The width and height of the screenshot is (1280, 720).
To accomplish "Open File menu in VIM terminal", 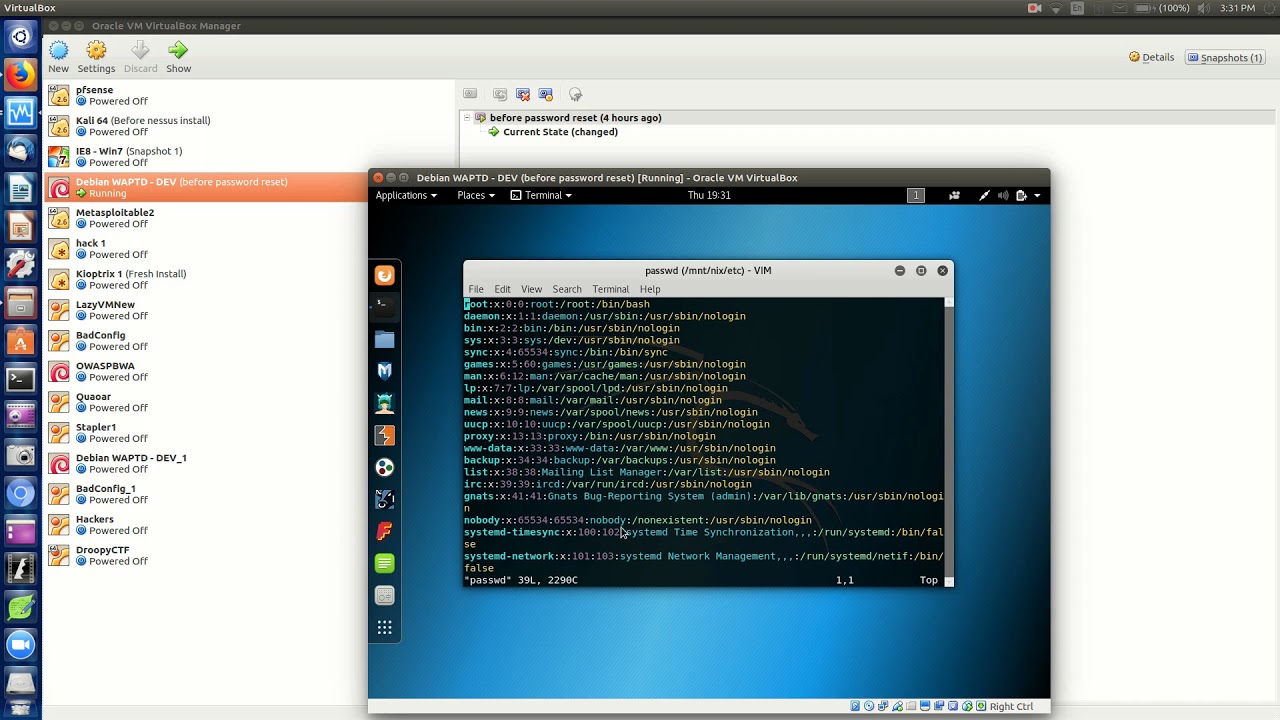I will [x=476, y=289].
